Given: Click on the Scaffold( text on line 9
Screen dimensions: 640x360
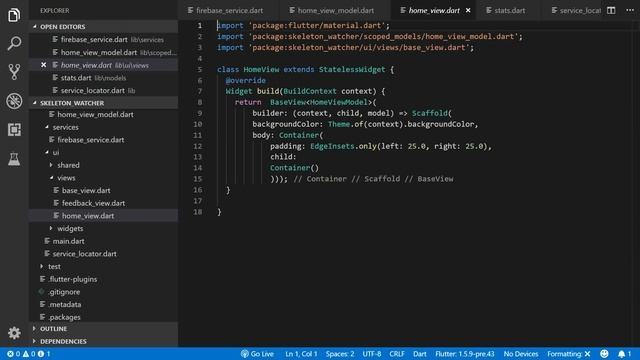Looking at the screenshot, I should tap(431, 113).
